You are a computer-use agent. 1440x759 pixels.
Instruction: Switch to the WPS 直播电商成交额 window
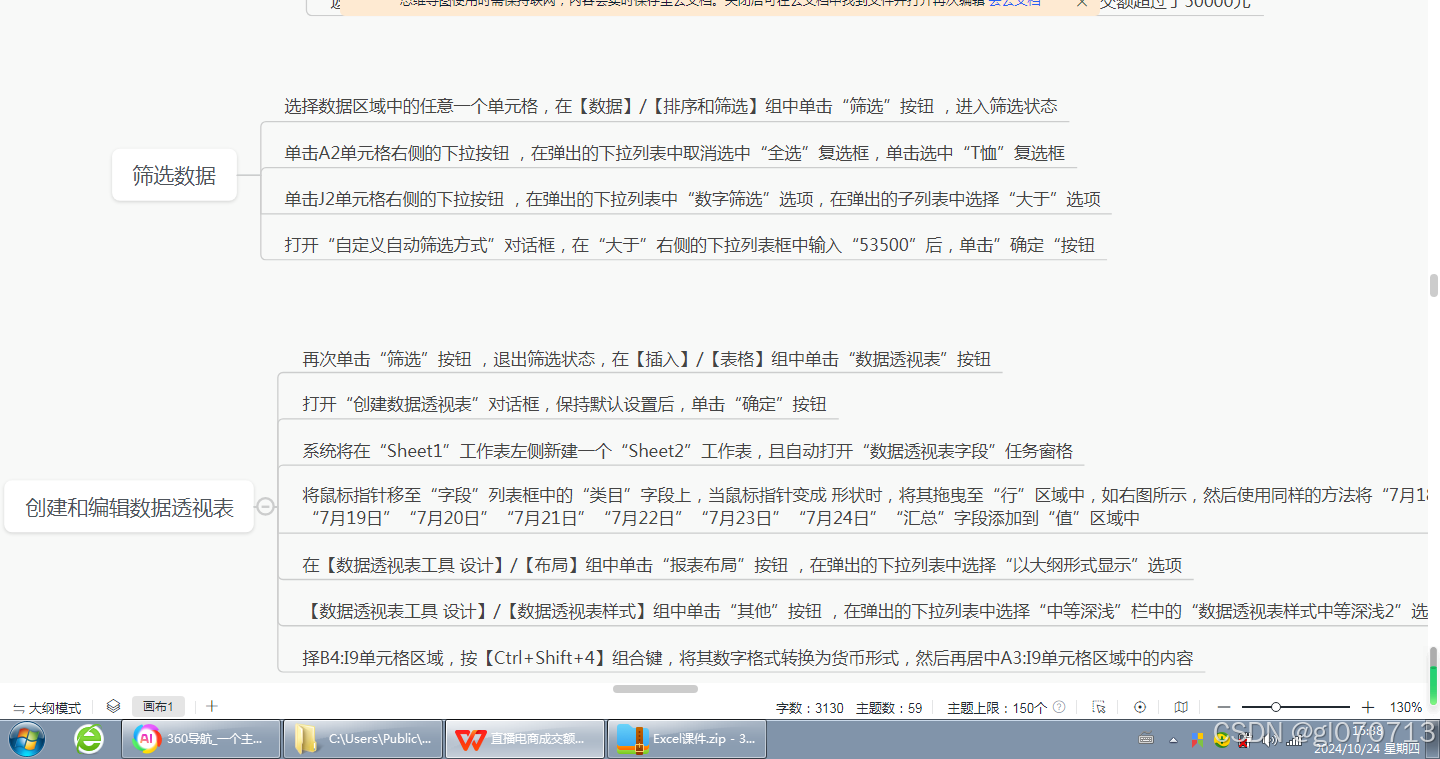point(525,739)
